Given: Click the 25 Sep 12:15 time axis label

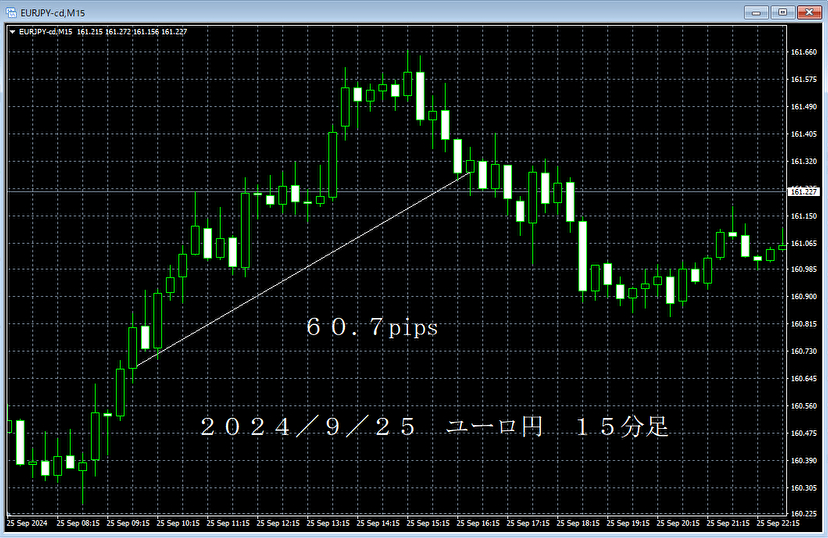Looking at the screenshot, I should coord(278,523).
